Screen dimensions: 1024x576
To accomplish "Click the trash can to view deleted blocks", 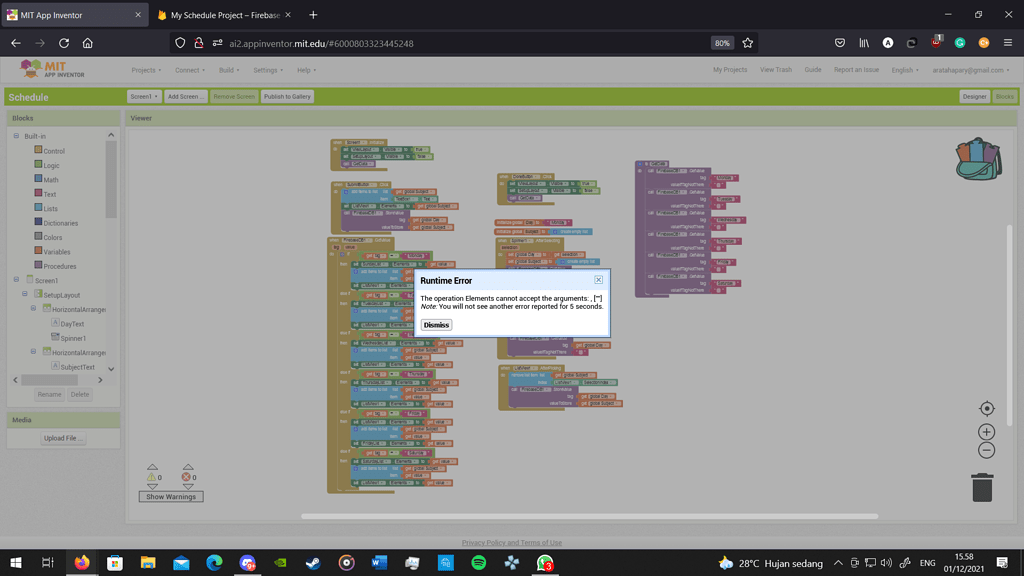I will [x=983, y=487].
